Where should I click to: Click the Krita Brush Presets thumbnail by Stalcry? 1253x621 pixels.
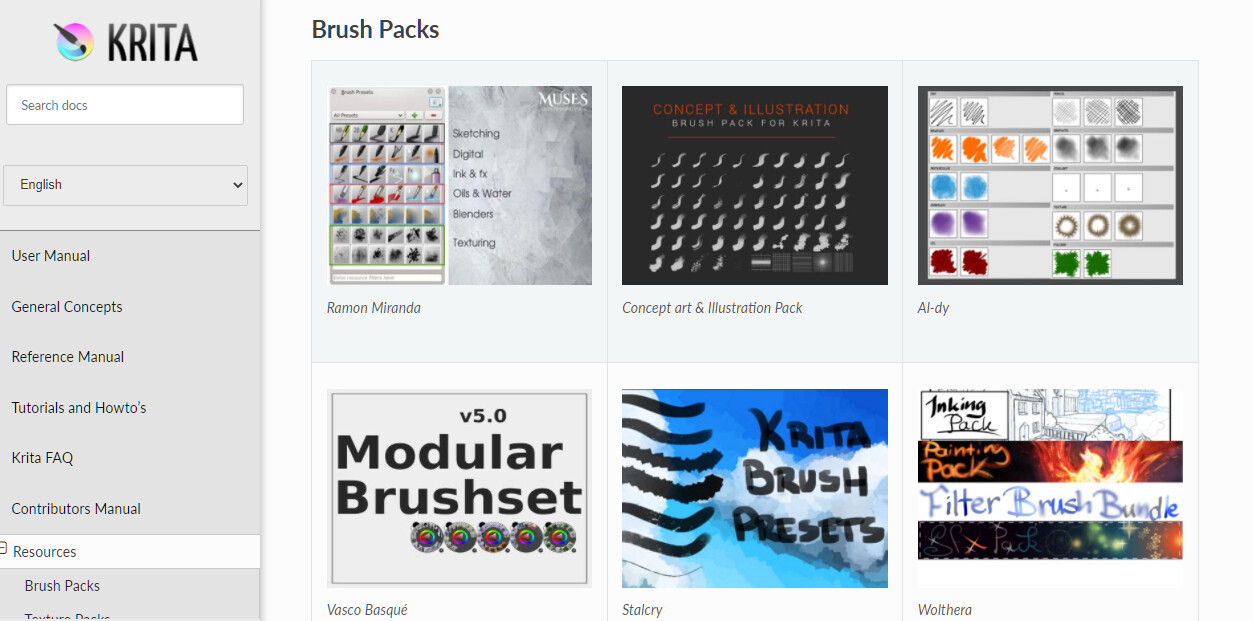point(755,488)
